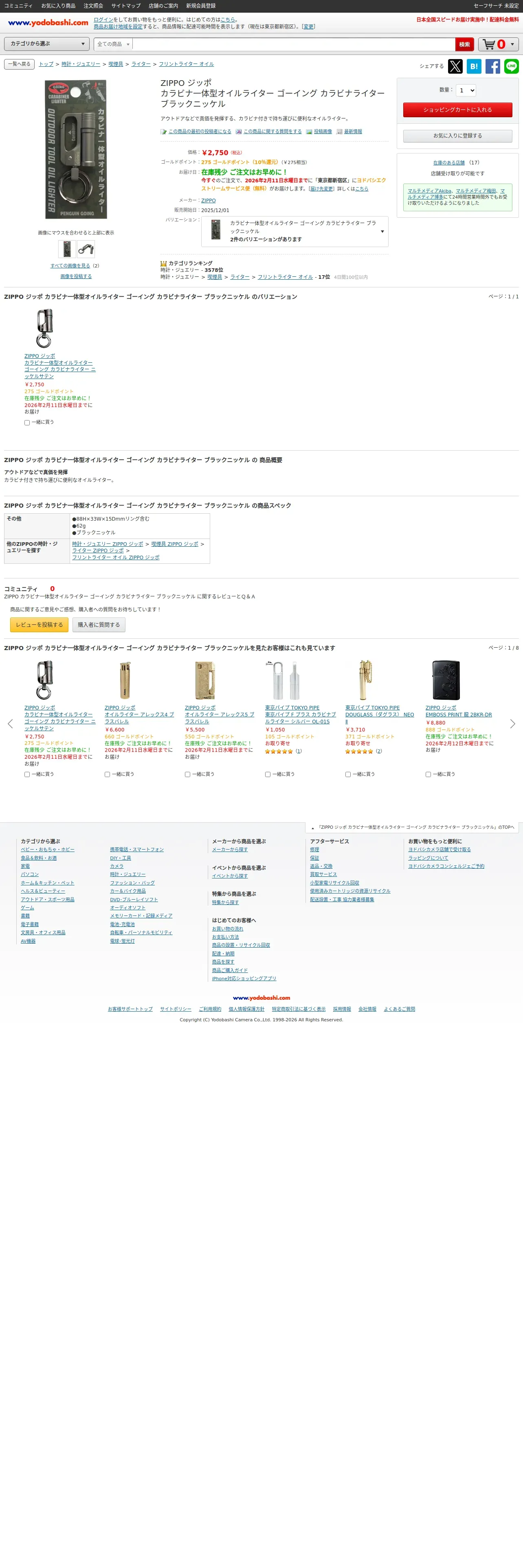Click the icon beside この商品に関する質問をする
This screenshot has width=523, height=1568.
click(239, 131)
